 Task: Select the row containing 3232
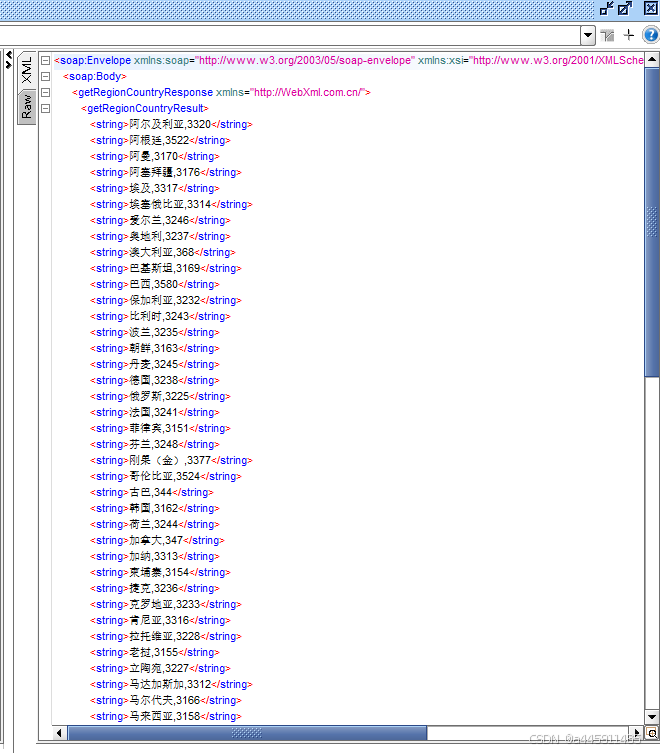point(166,301)
